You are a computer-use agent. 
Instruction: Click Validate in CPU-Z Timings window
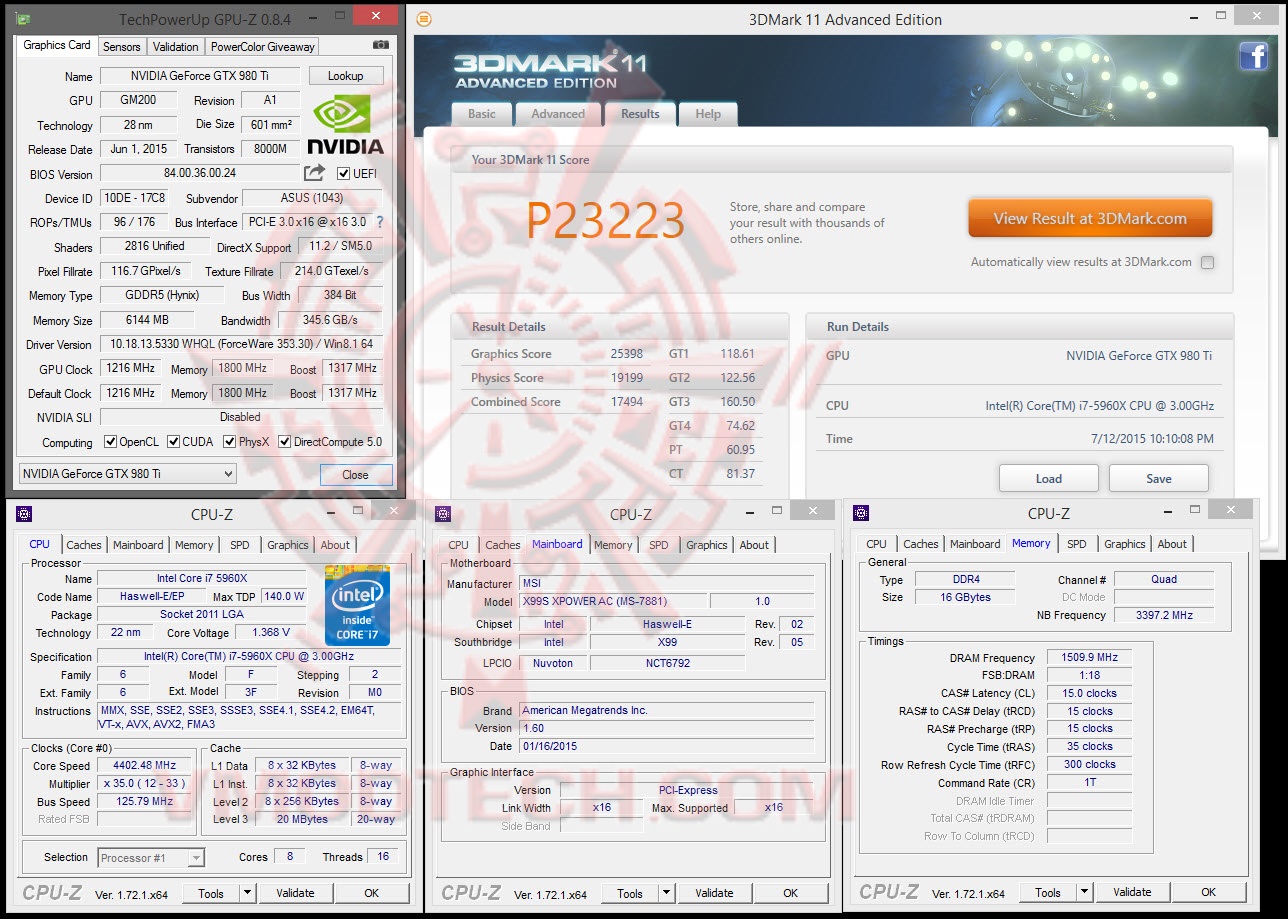[x=1132, y=892]
